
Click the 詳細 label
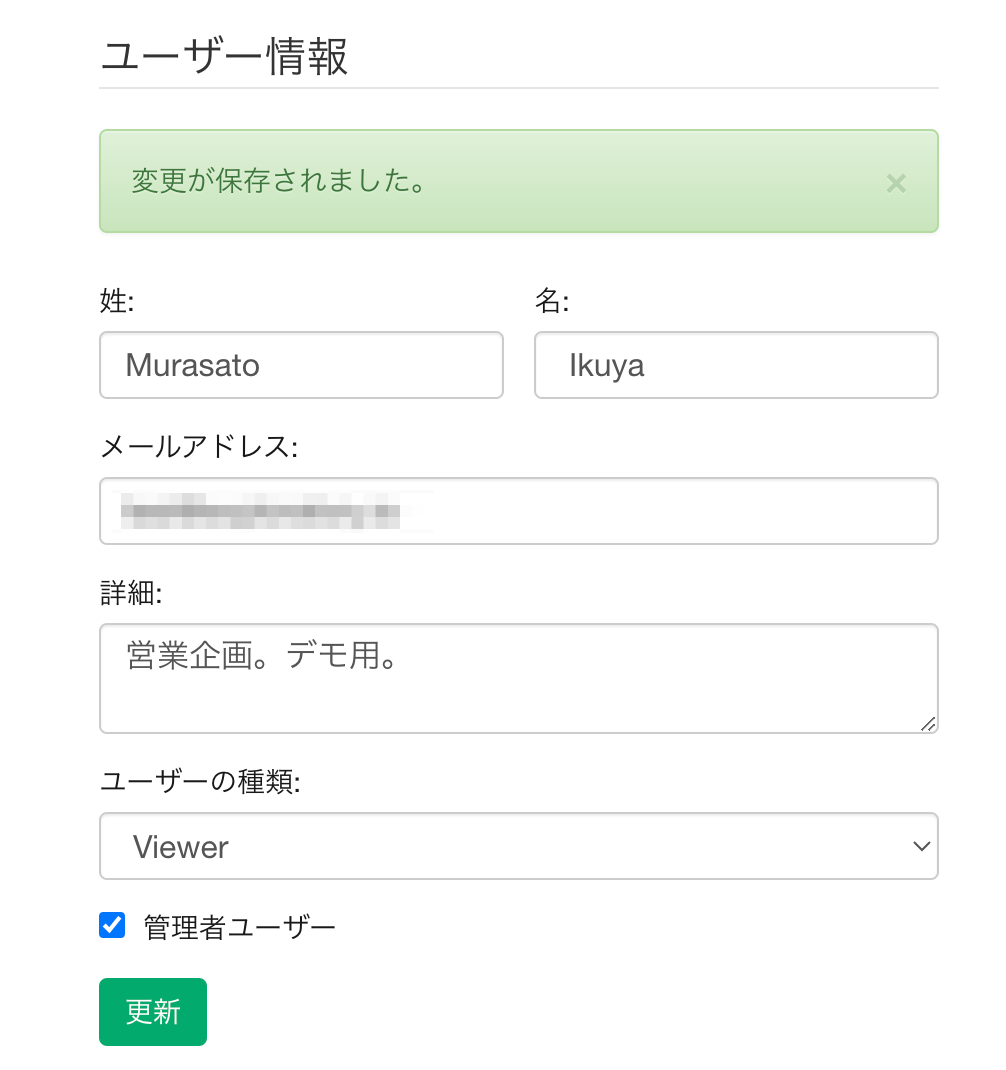(x=131, y=593)
